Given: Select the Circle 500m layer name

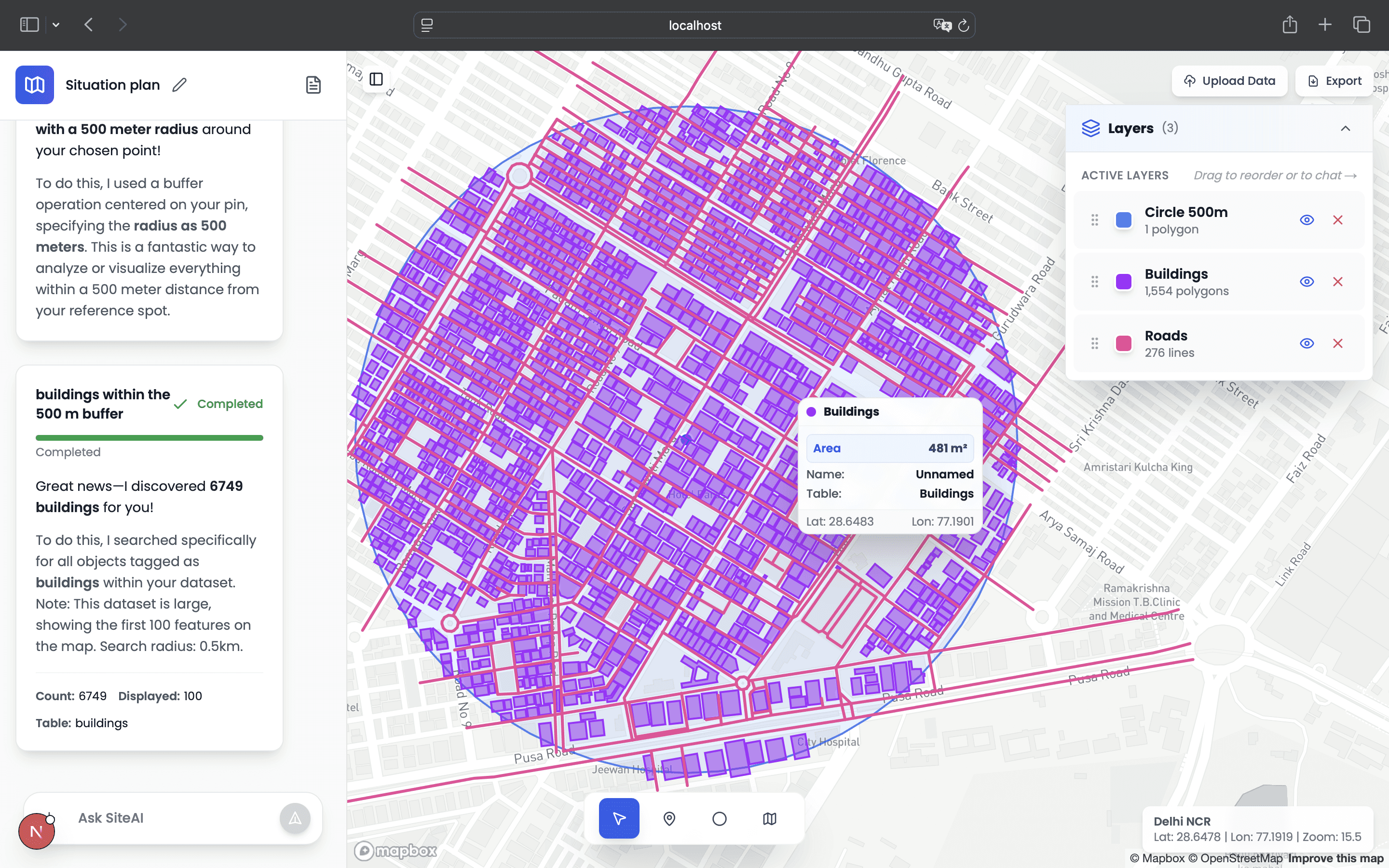Looking at the screenshot, I should click(x=1186, y=212).
